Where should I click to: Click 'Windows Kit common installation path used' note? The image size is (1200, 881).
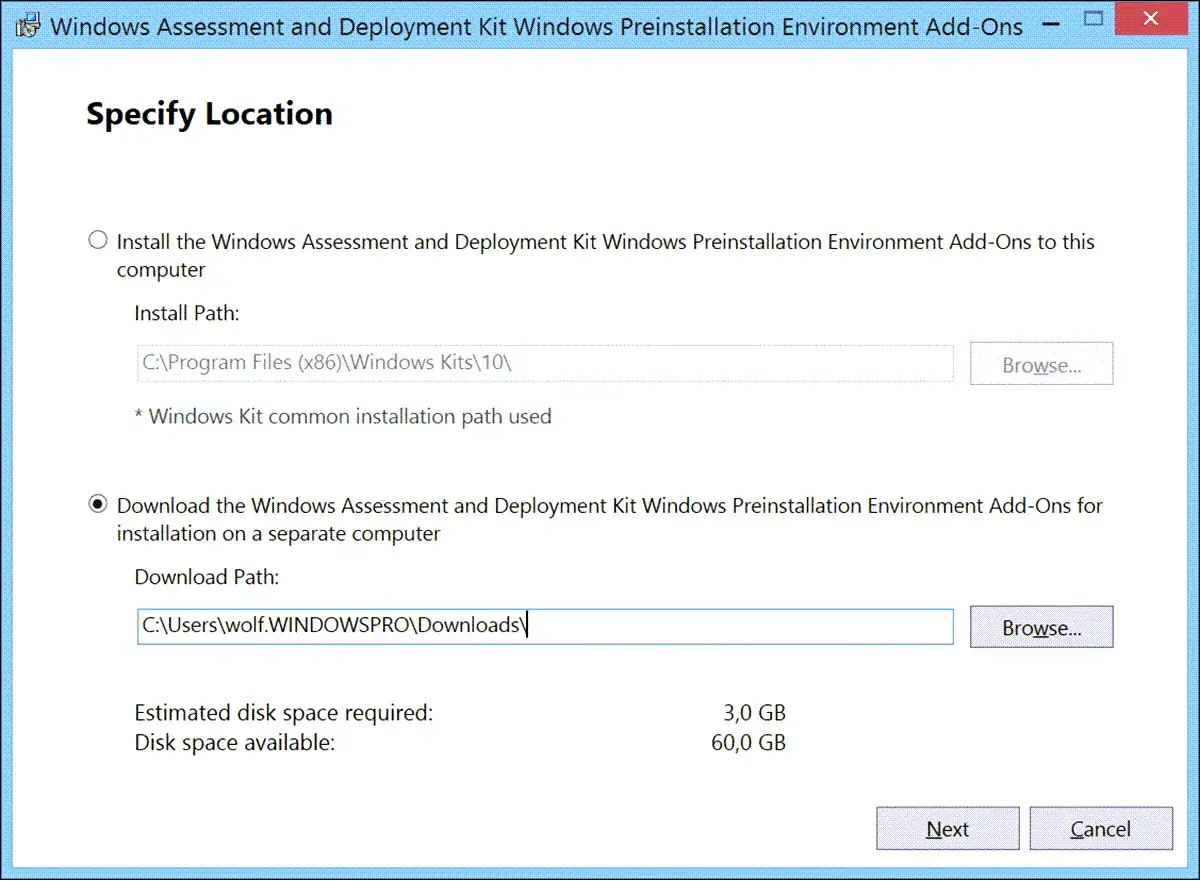pyautogui.click(x=343, y=416)
